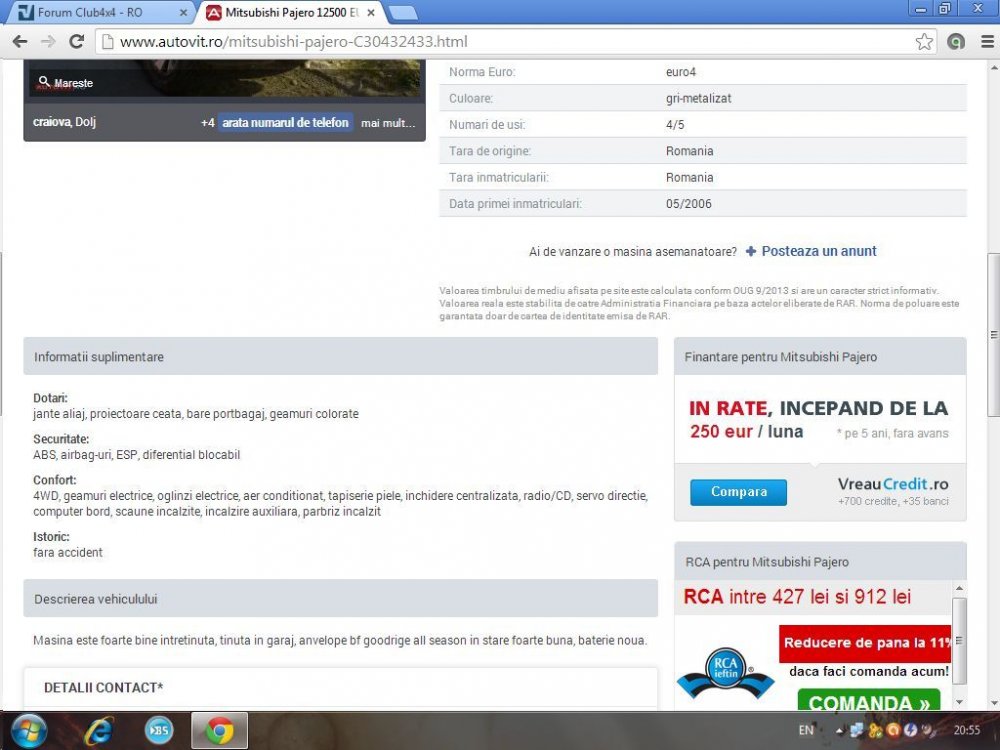Screen dimensions: 1000x750
Task: Click the euro4 value
Action: pyautogui.click(x=680, y=72)
